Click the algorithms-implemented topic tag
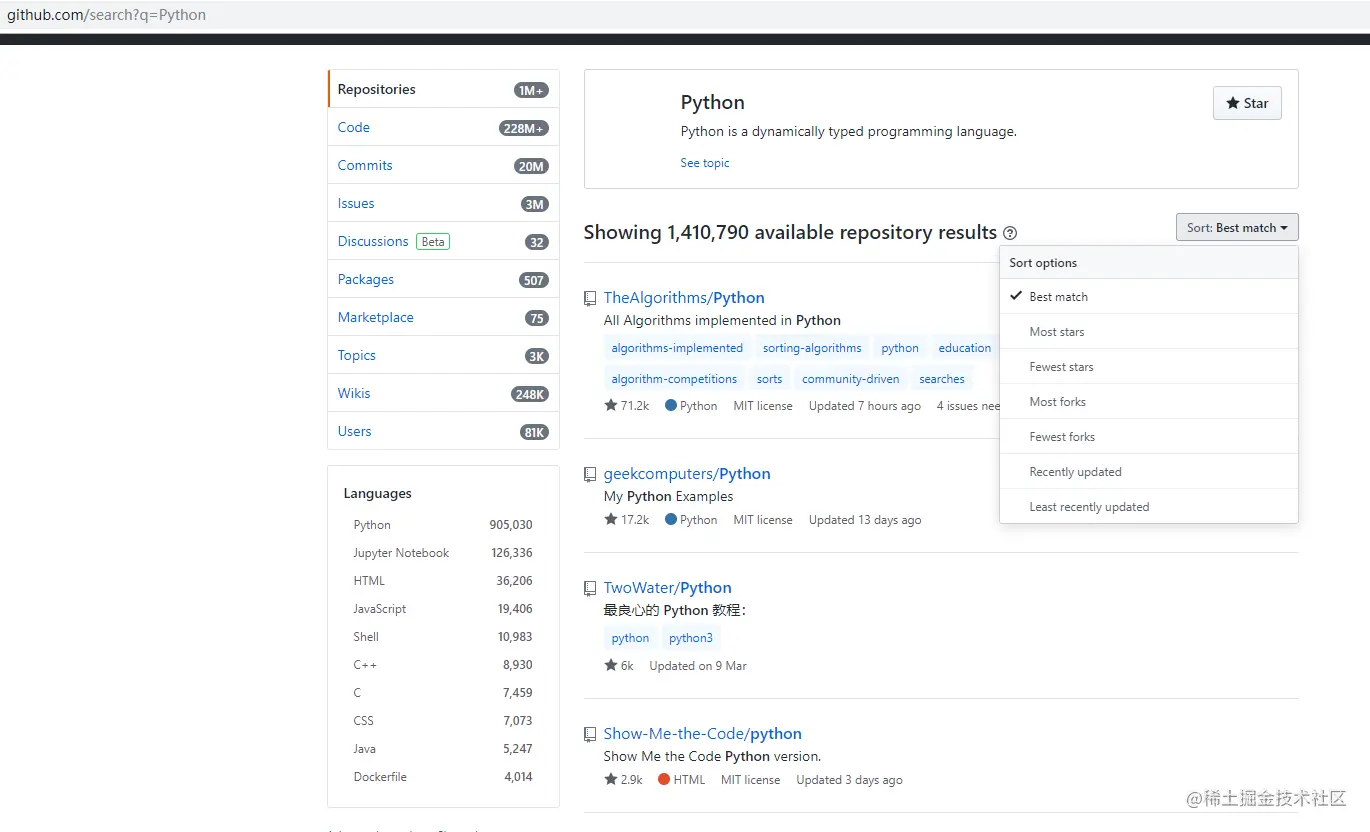 pyautogui.click(x=677, y=348)
